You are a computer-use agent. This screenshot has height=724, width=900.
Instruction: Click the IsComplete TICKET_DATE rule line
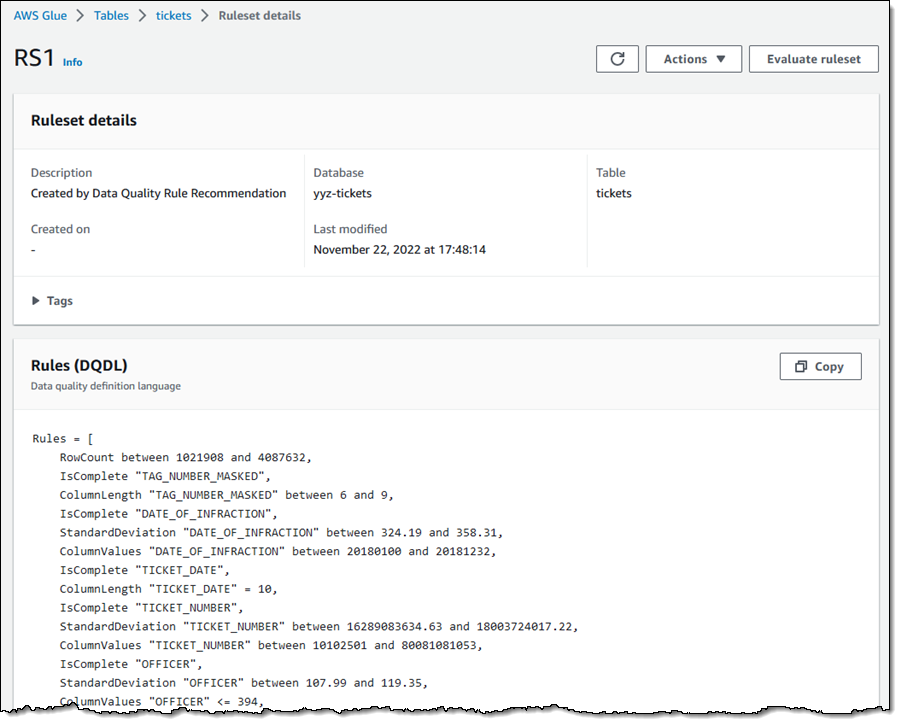click(145, 570)
